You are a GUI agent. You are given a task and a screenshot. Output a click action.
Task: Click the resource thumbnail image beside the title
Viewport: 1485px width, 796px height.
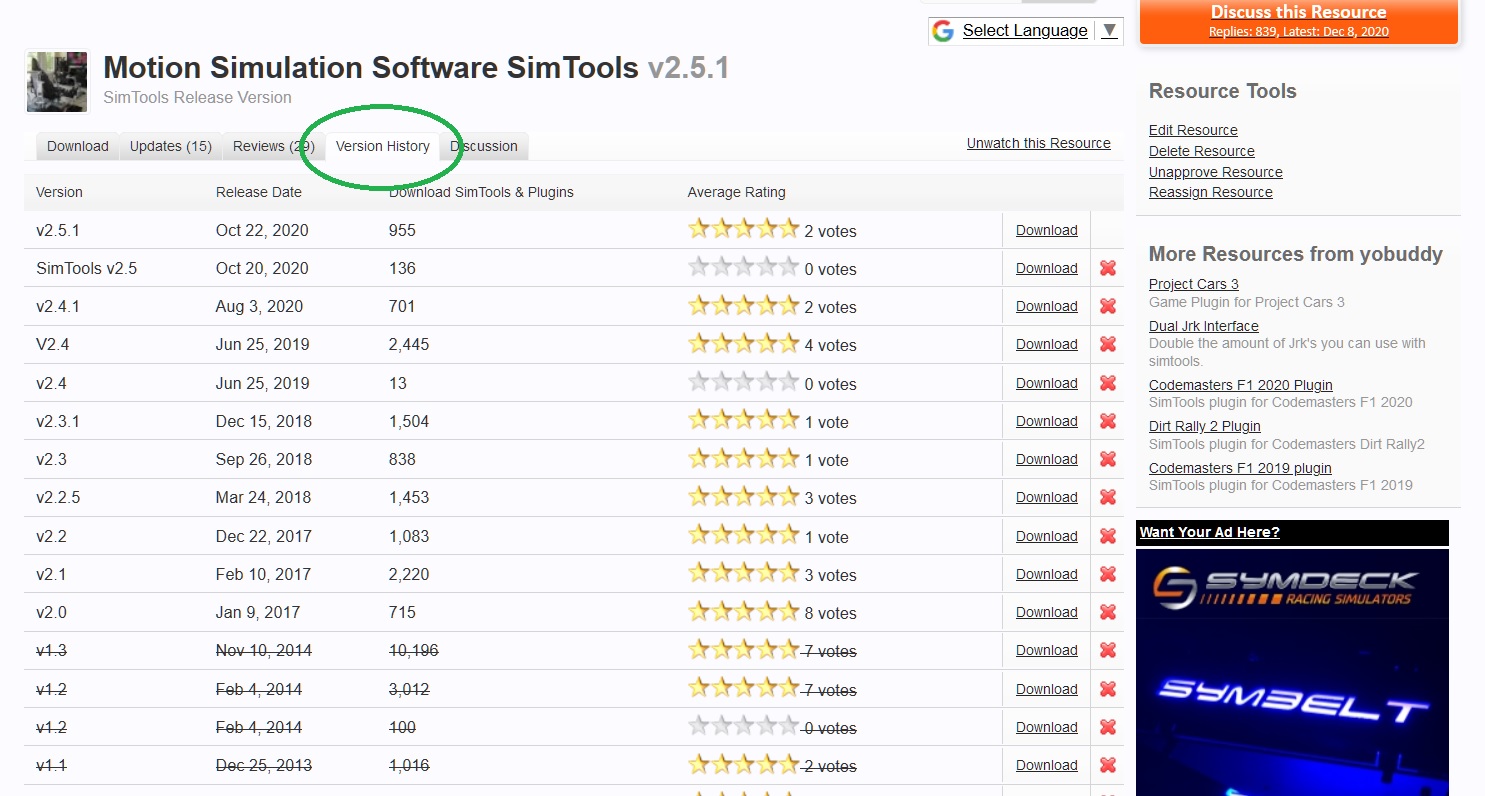coord(57,82)
